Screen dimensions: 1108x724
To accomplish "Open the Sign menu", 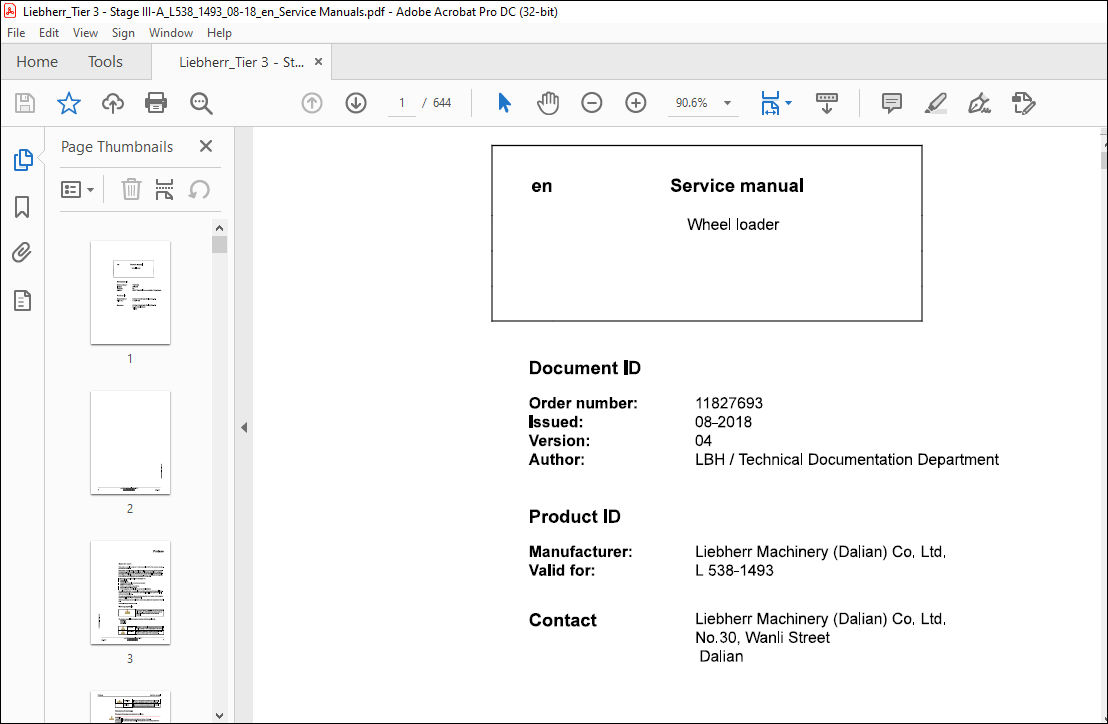I will pyautogui.click(x=123, y=32).
